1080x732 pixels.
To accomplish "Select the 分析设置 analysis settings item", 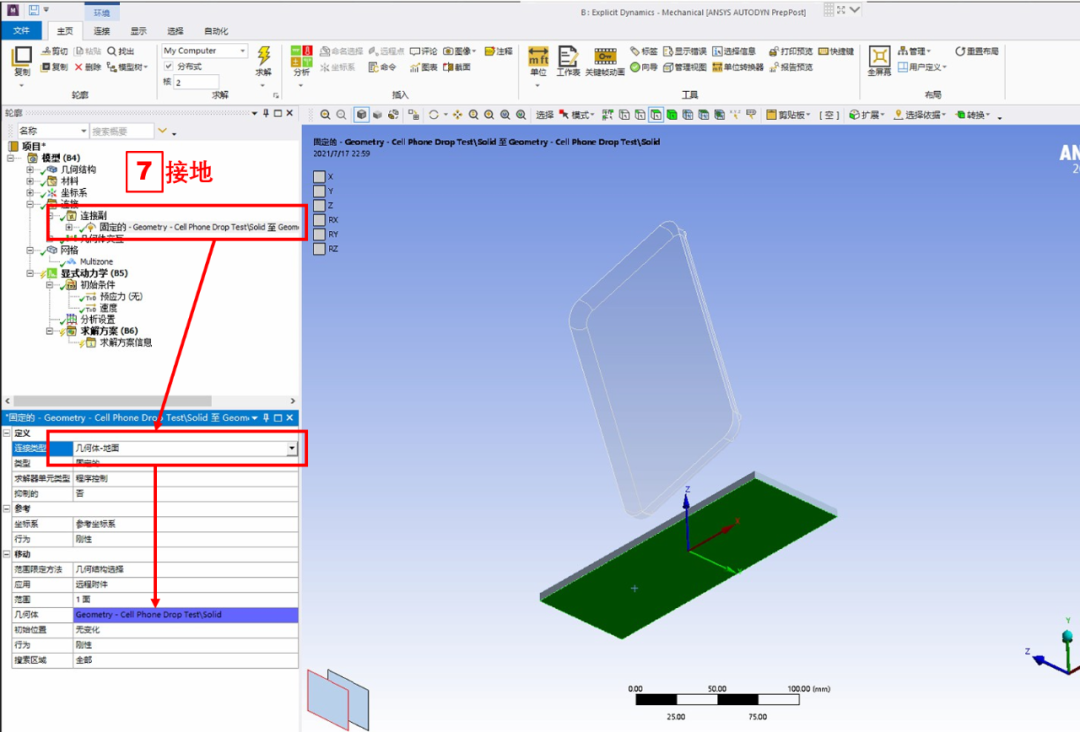I will pos(97,320).
